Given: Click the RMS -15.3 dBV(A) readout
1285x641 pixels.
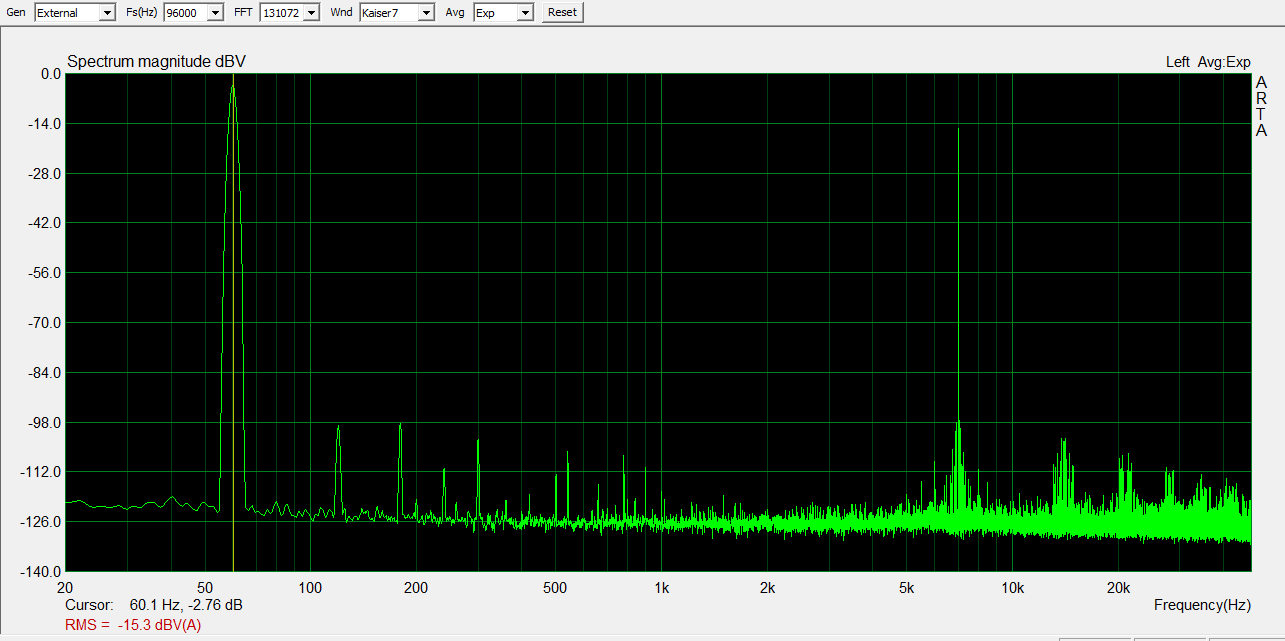Looking at the screenshot, I should [133, 625].
